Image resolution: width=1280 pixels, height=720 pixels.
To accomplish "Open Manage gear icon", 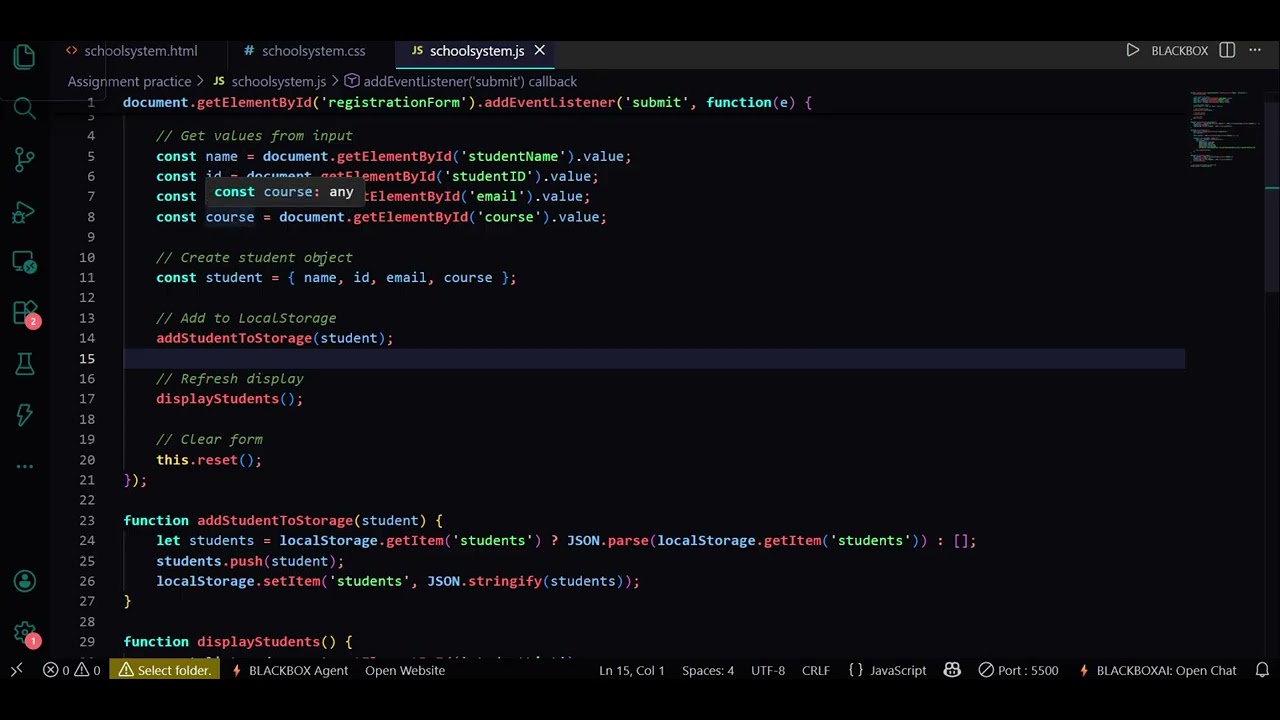I will coord(25,632).
